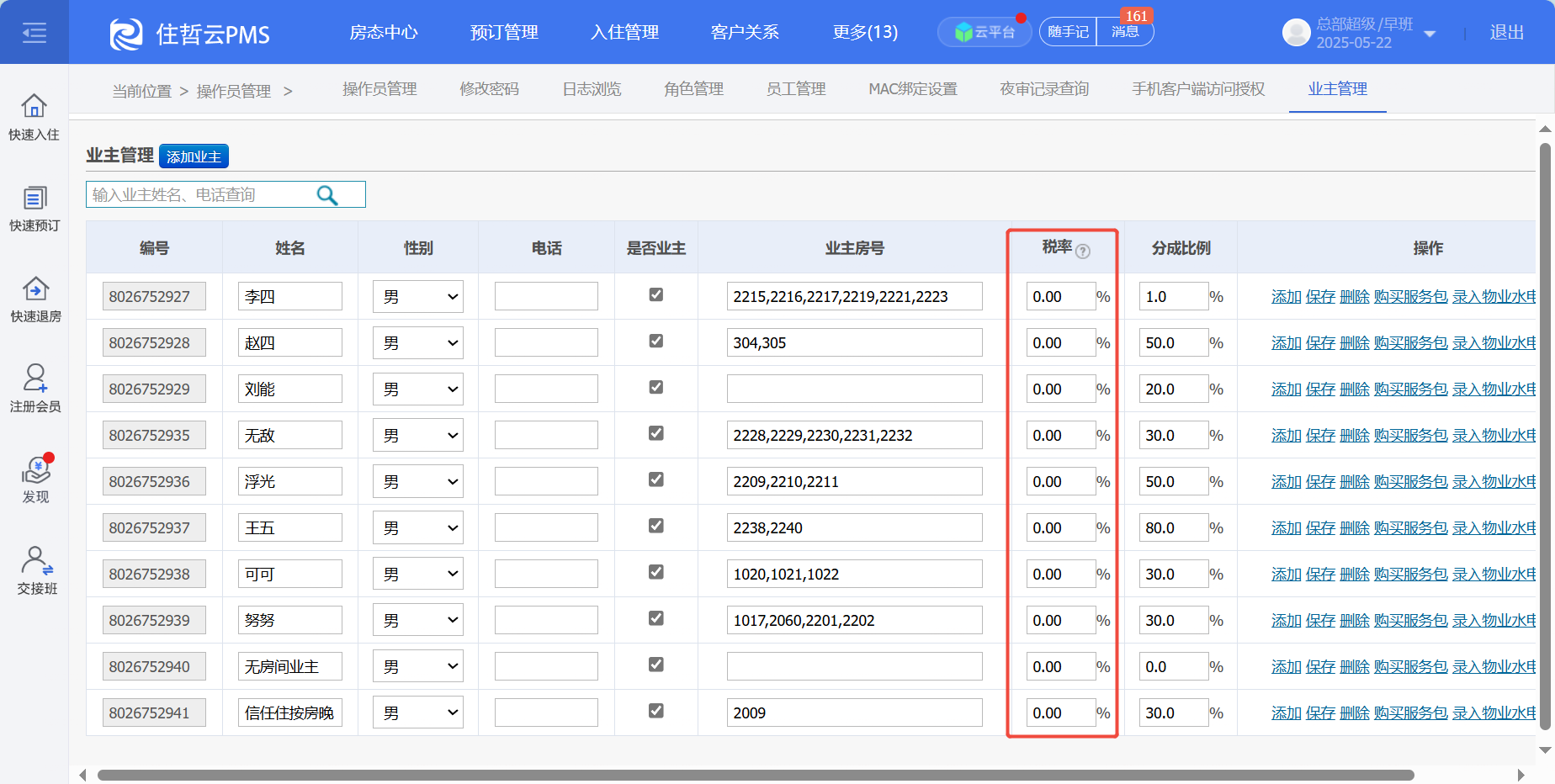Open 性别 dropdown for 刘能
The height and width of the screenshot is (784, 1555).
[418, 389]
